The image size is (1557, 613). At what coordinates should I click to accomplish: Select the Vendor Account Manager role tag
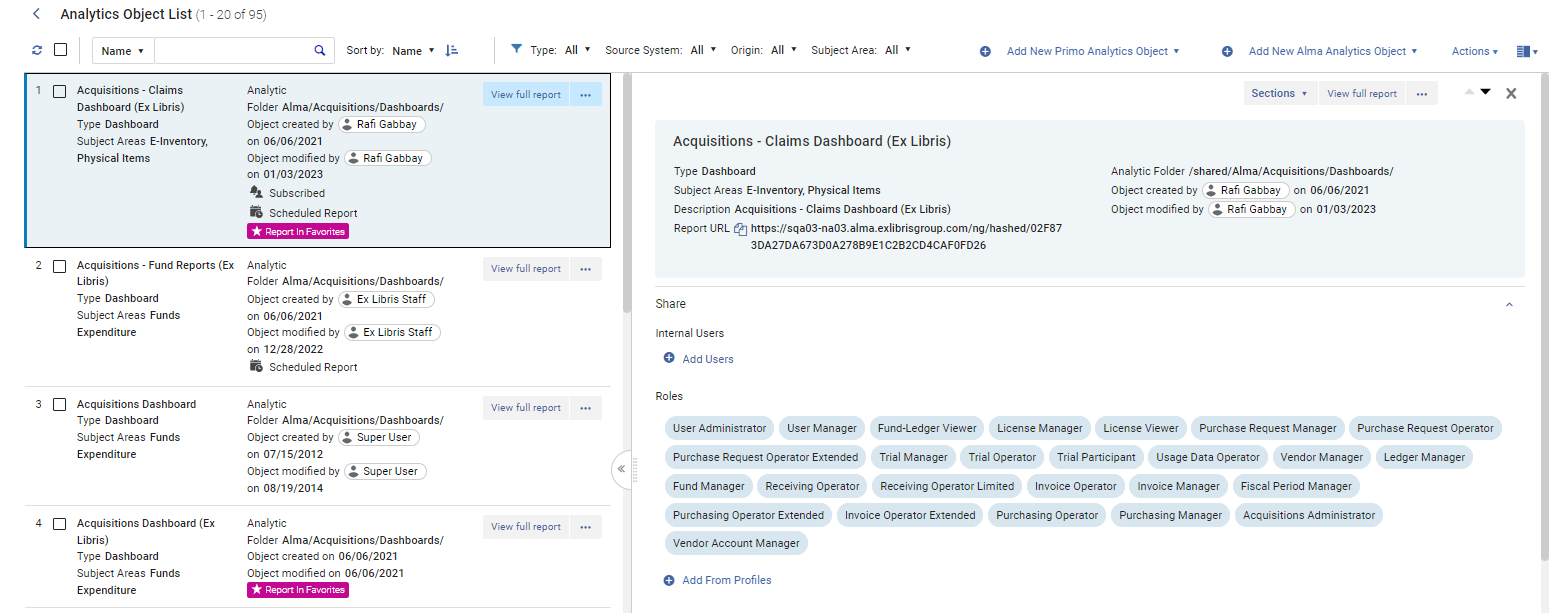[x=736, y=543]
